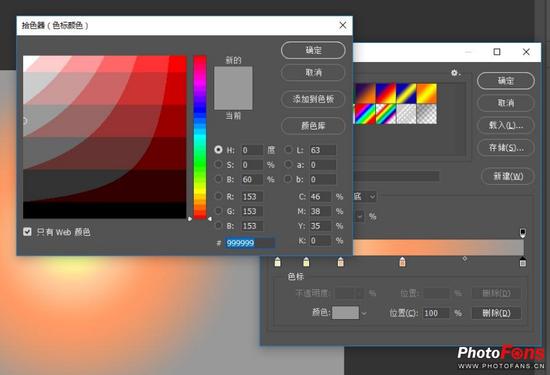This screenshot has width=550, height=375.
Task: Open the gradient type dropdown
Action: pyautogui.click(x=365, y=196)
